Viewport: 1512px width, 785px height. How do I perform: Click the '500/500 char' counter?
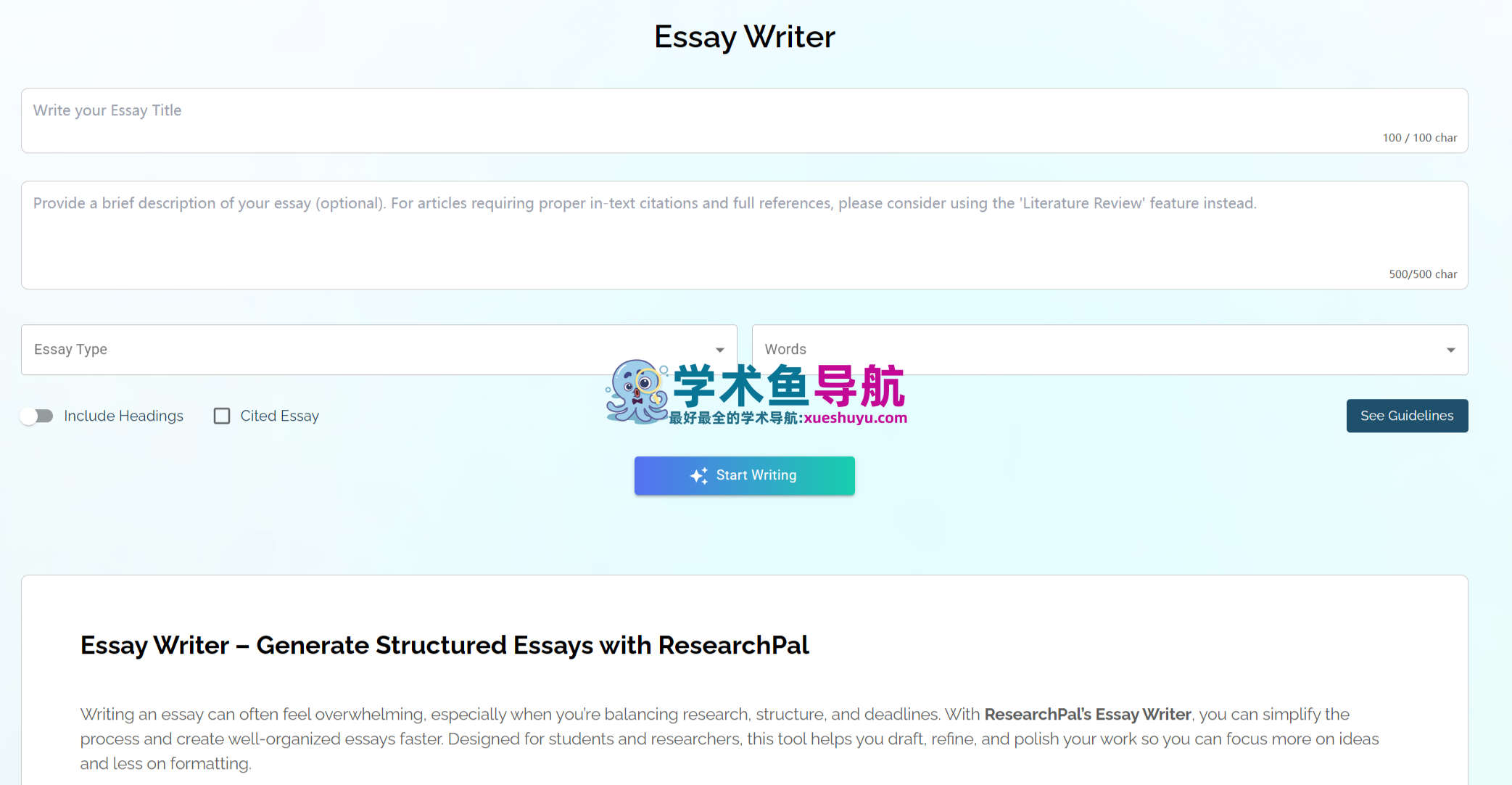(x=1422, y=274)
